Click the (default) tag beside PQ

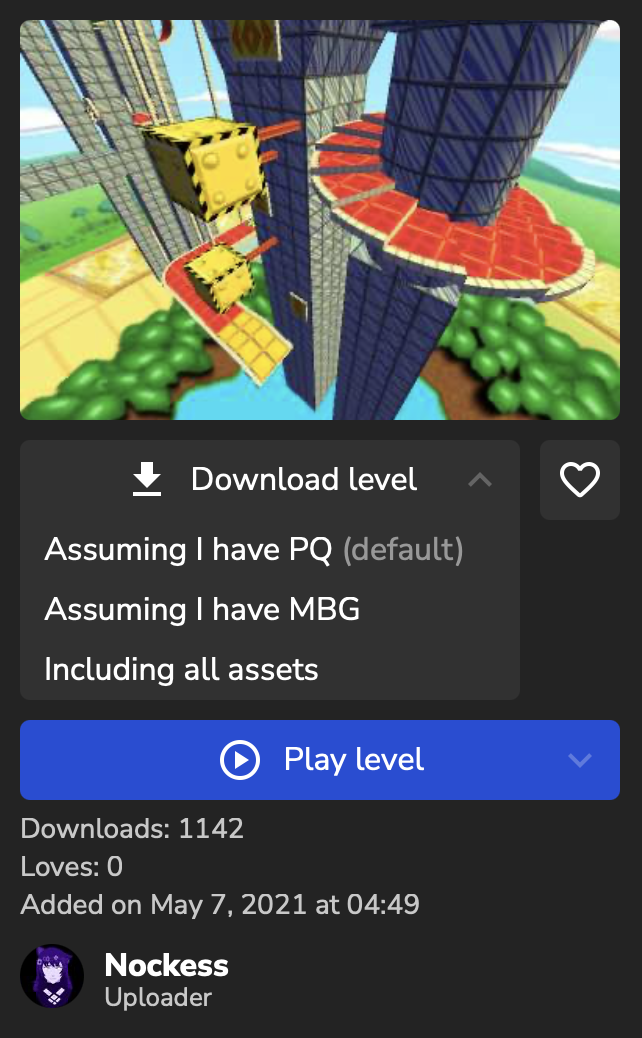point(403,550)
